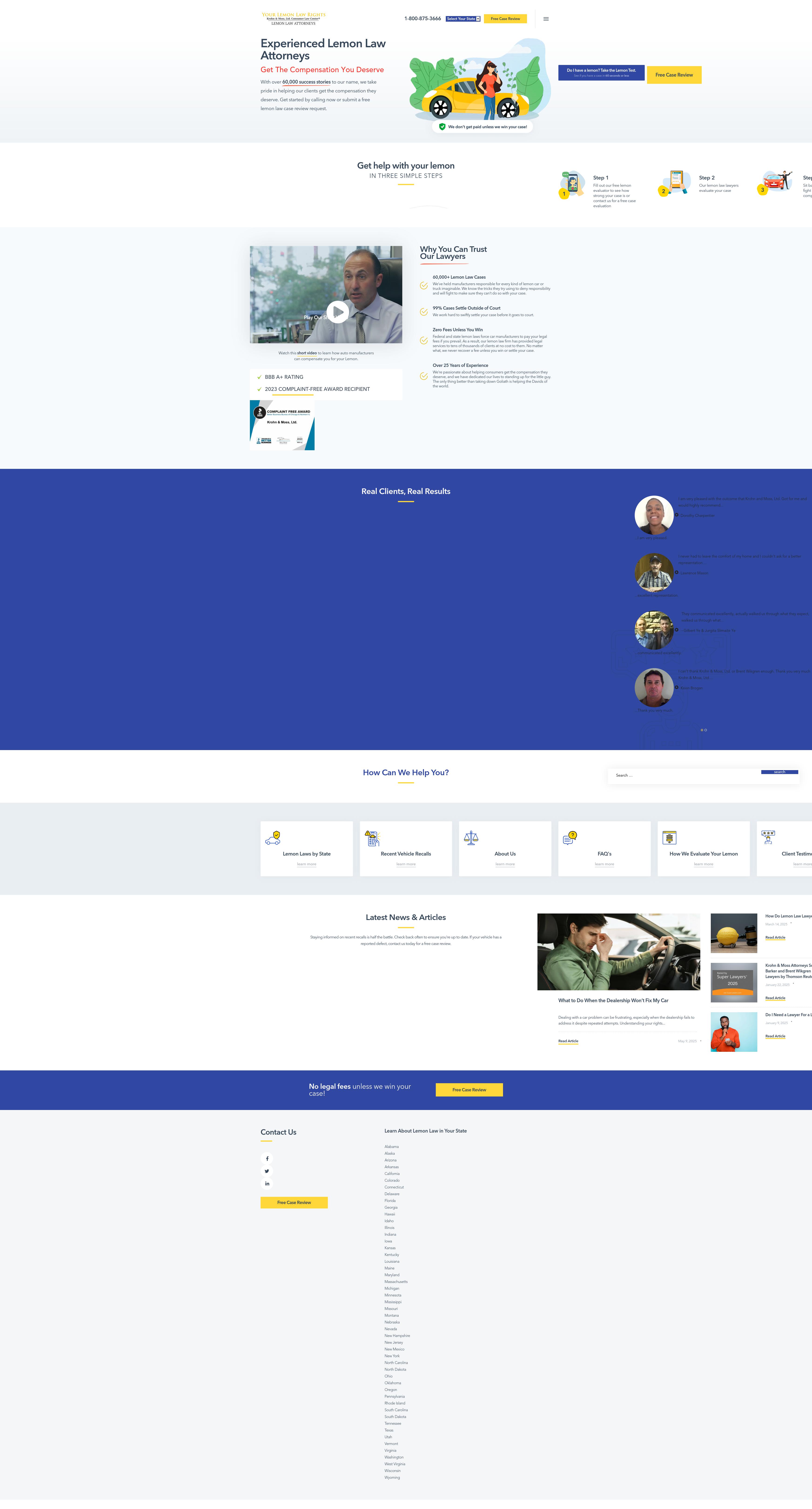Open learn more under About Us
Screen dimensions: 812x1509
click(505, 865)
